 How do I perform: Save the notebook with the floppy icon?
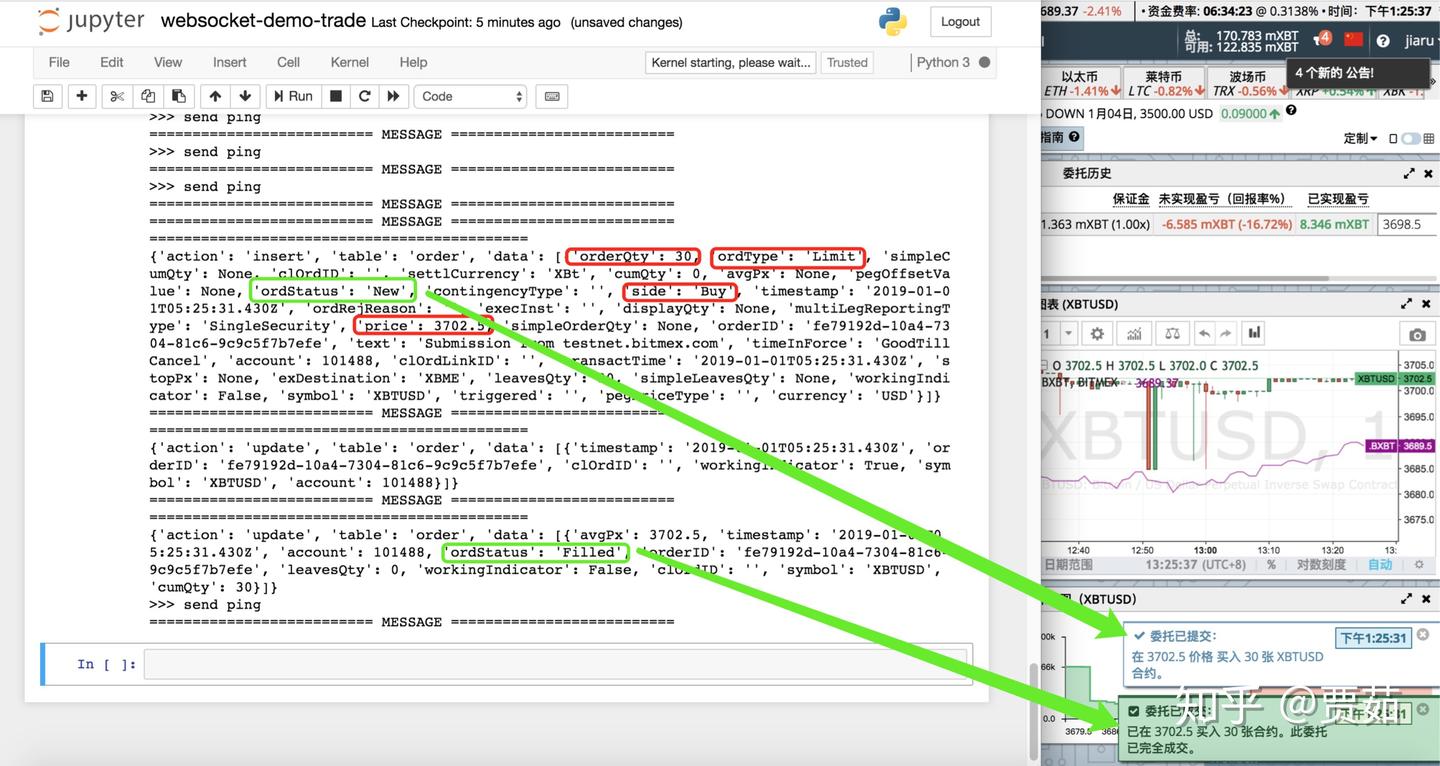pos(47,96)
